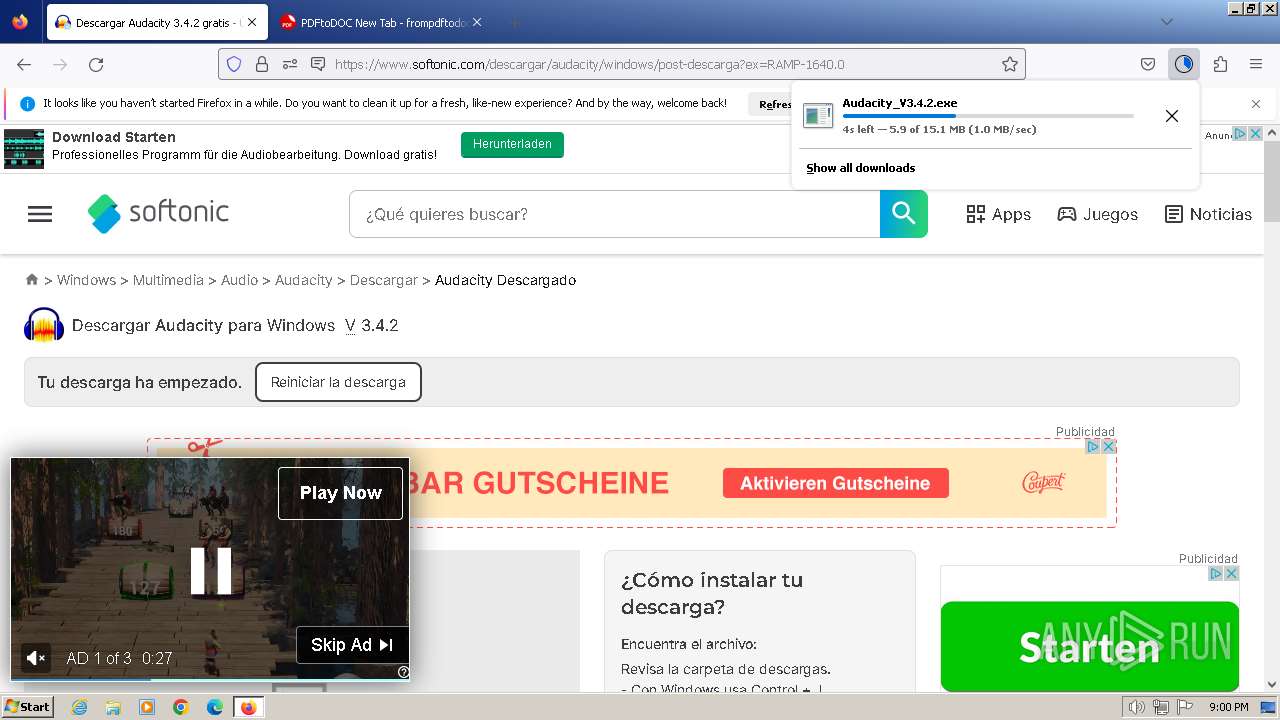Open a new tab with plus button
The image size is (1280, 720).
[x=514, y=22]
